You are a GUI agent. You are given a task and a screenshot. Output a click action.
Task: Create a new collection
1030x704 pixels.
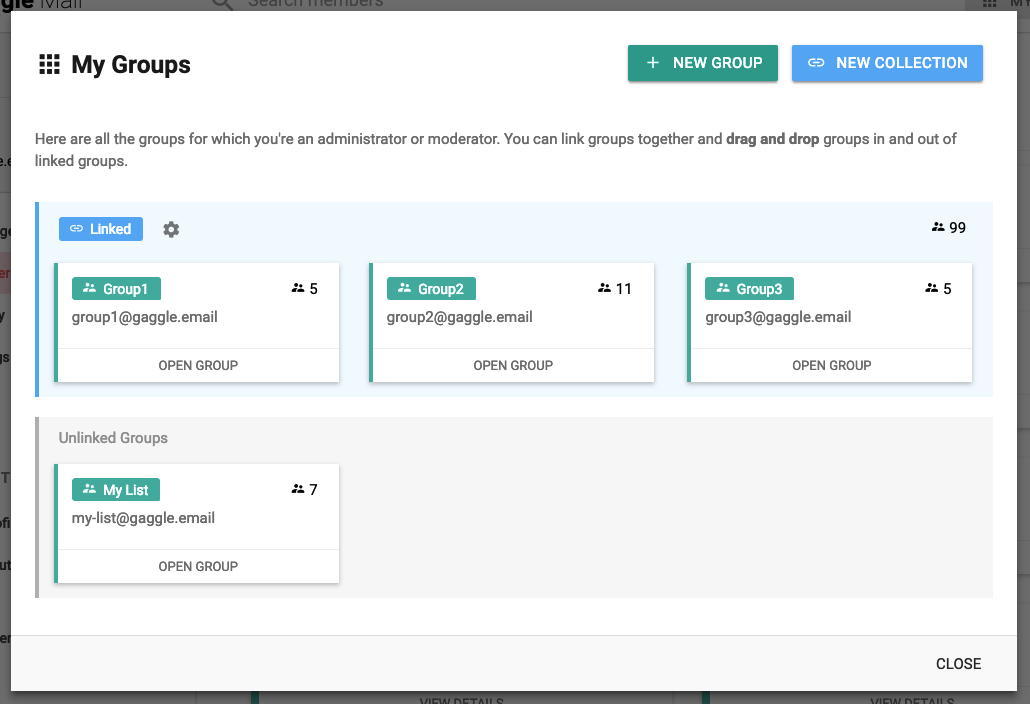click(x=887, y=63)
